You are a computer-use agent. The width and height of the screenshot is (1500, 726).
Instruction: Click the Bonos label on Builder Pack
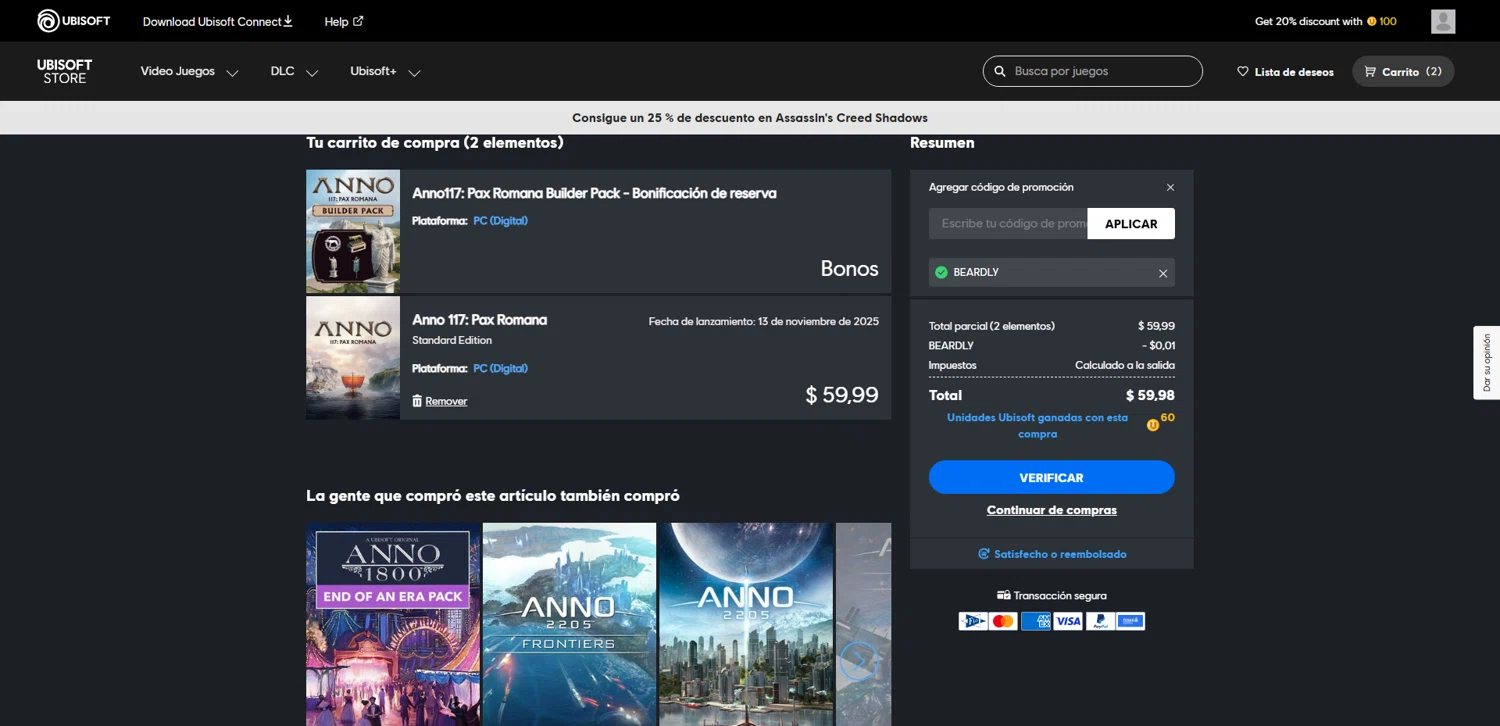[x=849, y=268]
